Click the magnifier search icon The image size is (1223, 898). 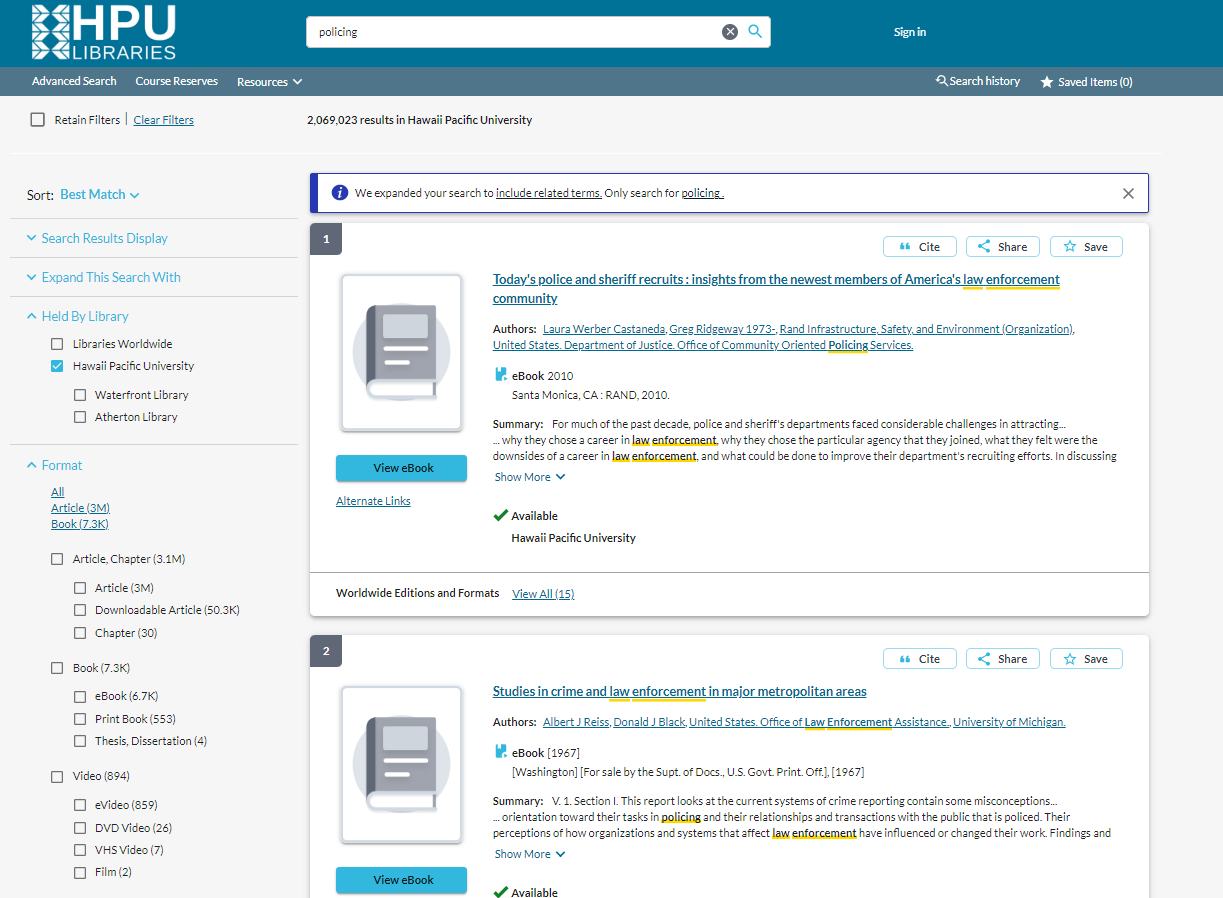[x=755, y=32]
